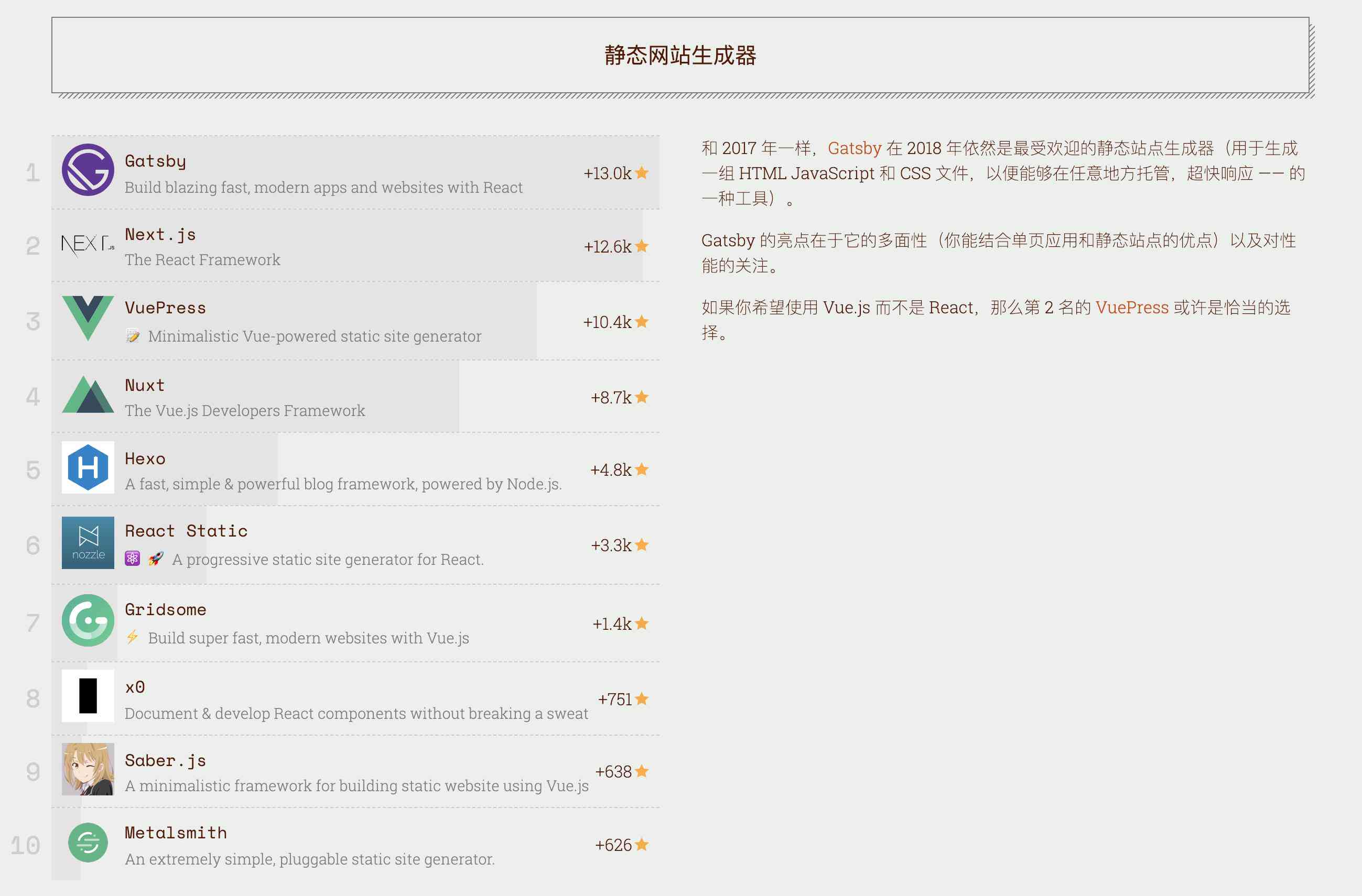This screenshot has height=896, width=1362.
Task: Select the 静态网站生成器 header tab
Action: pos(680,56)
